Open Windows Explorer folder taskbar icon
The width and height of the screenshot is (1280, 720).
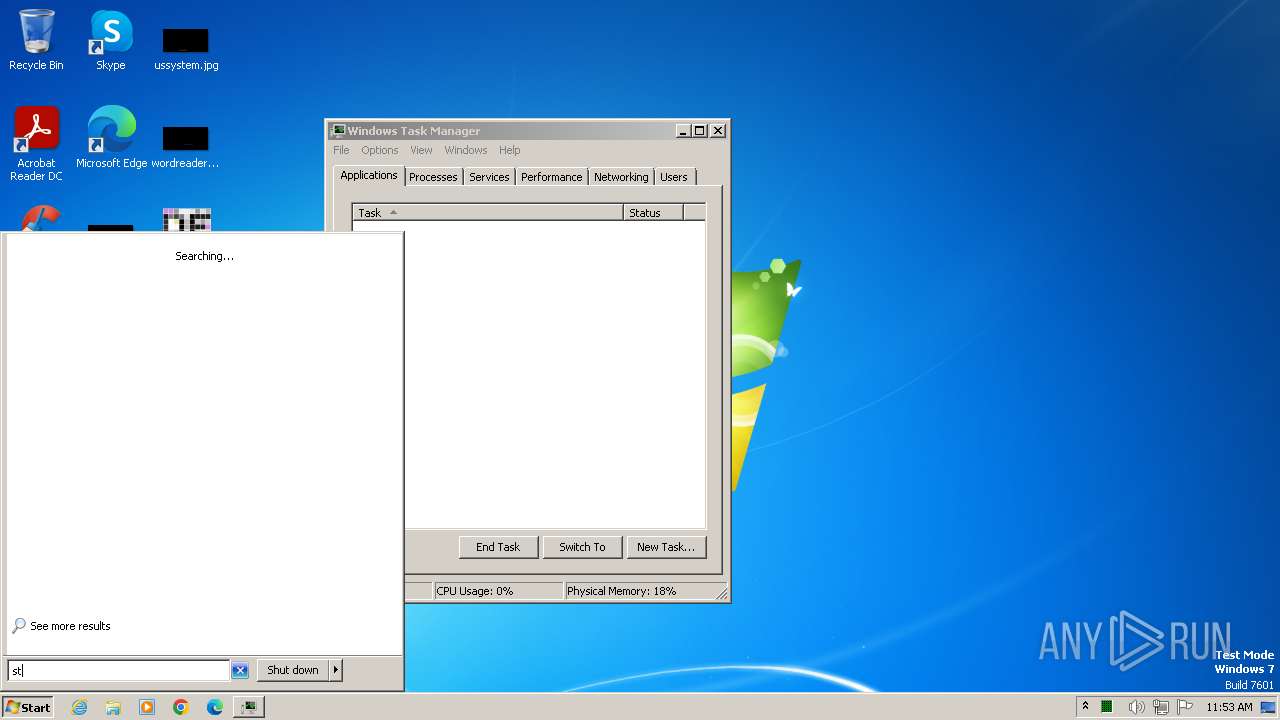(113, 707)
